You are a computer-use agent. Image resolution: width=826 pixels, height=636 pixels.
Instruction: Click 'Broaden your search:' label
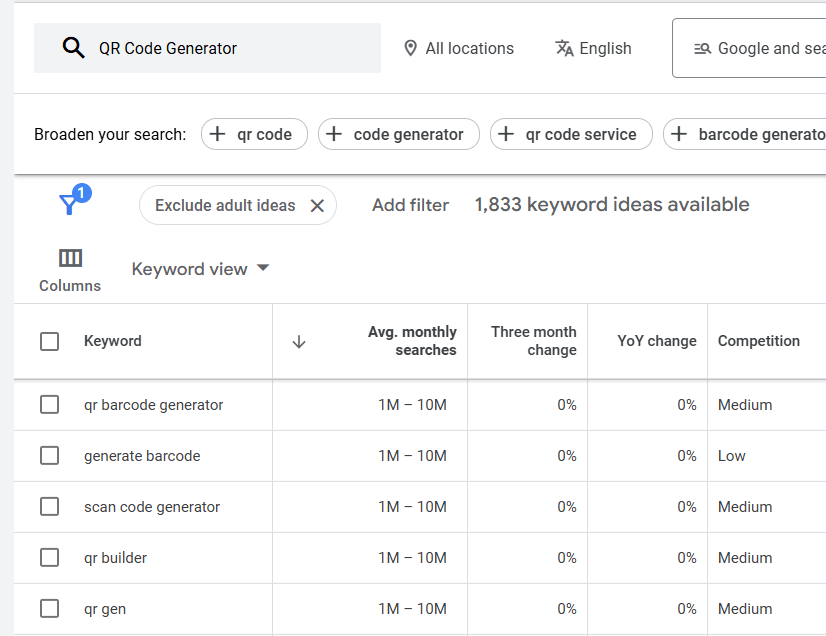(x=110, y=134)
